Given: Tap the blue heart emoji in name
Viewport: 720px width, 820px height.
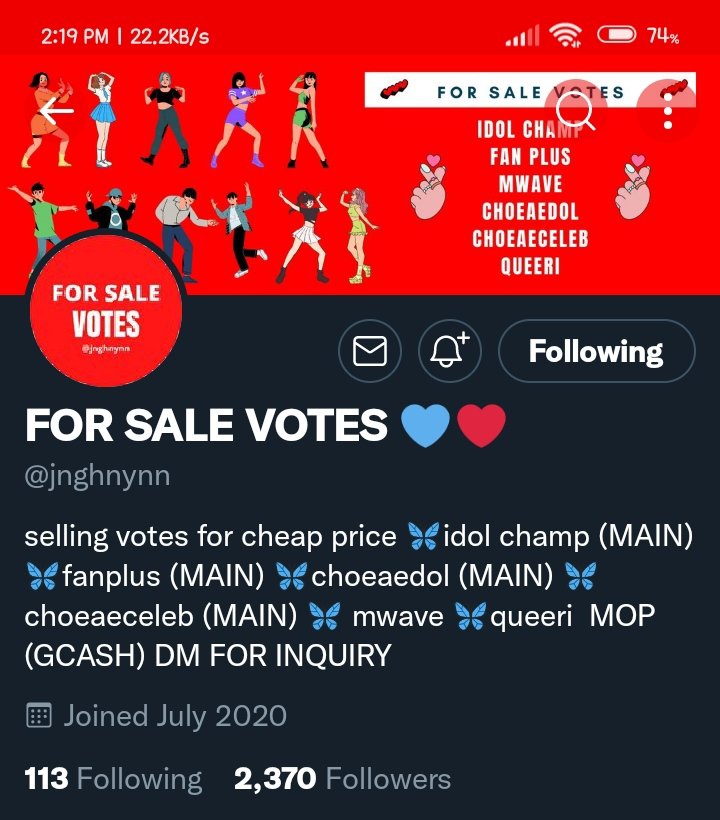Looking at the screenshot, I should (x=425, y=425).
